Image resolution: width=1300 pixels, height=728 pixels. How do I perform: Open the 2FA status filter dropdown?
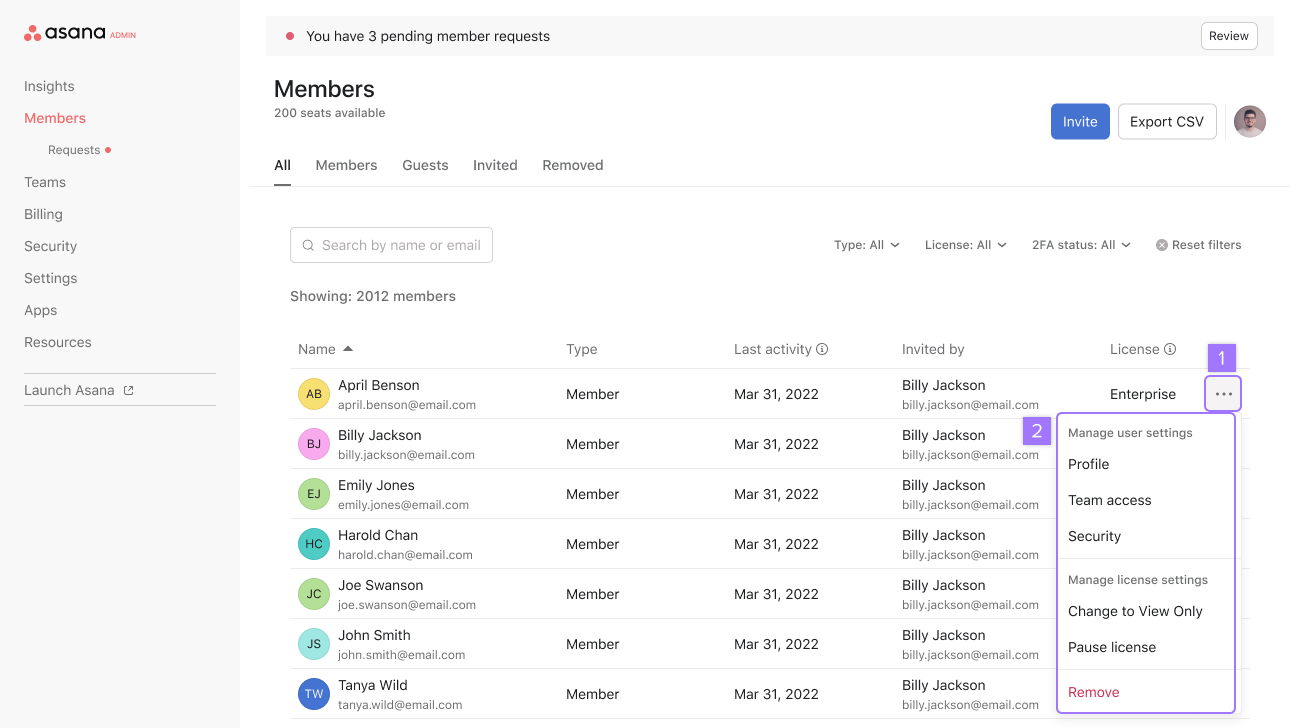1080,244
